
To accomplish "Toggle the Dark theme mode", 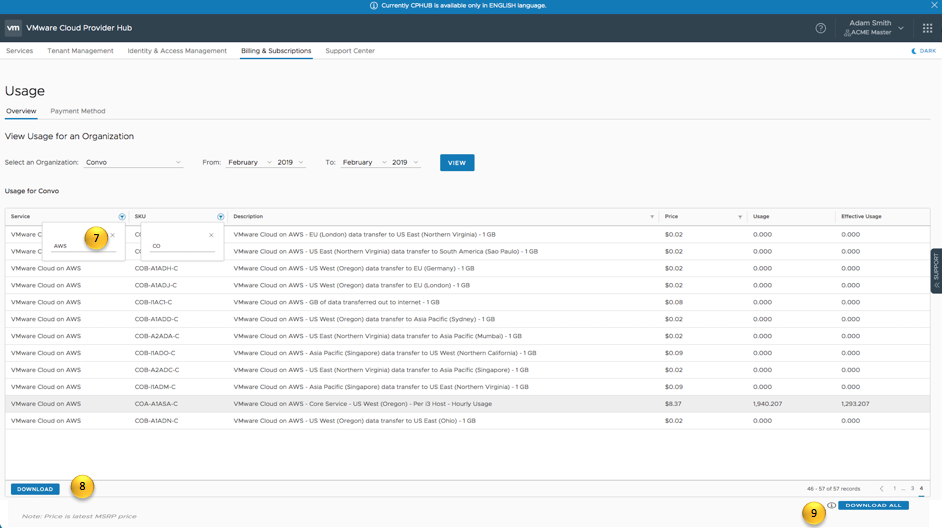I will click(x=924, y=51).
